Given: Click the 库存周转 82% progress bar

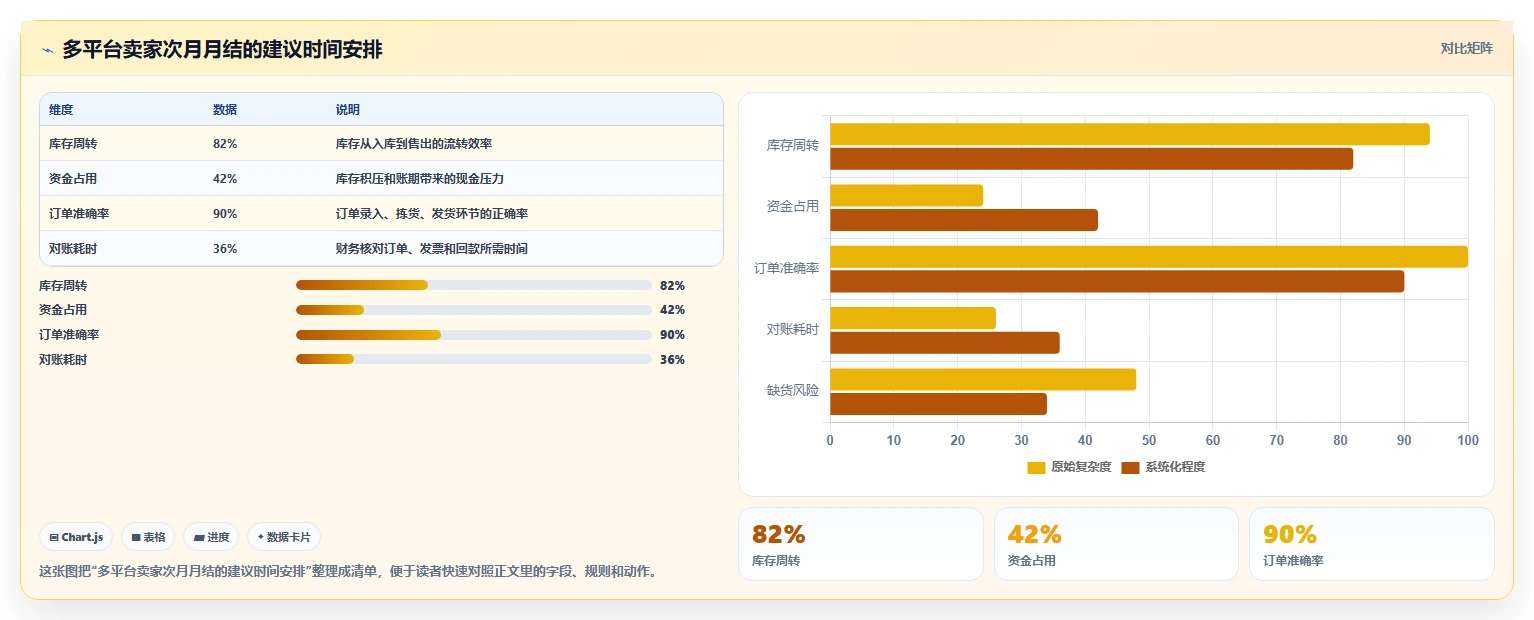Looking at the screenshot, I should pyautogui.click(x=474, y=285).
